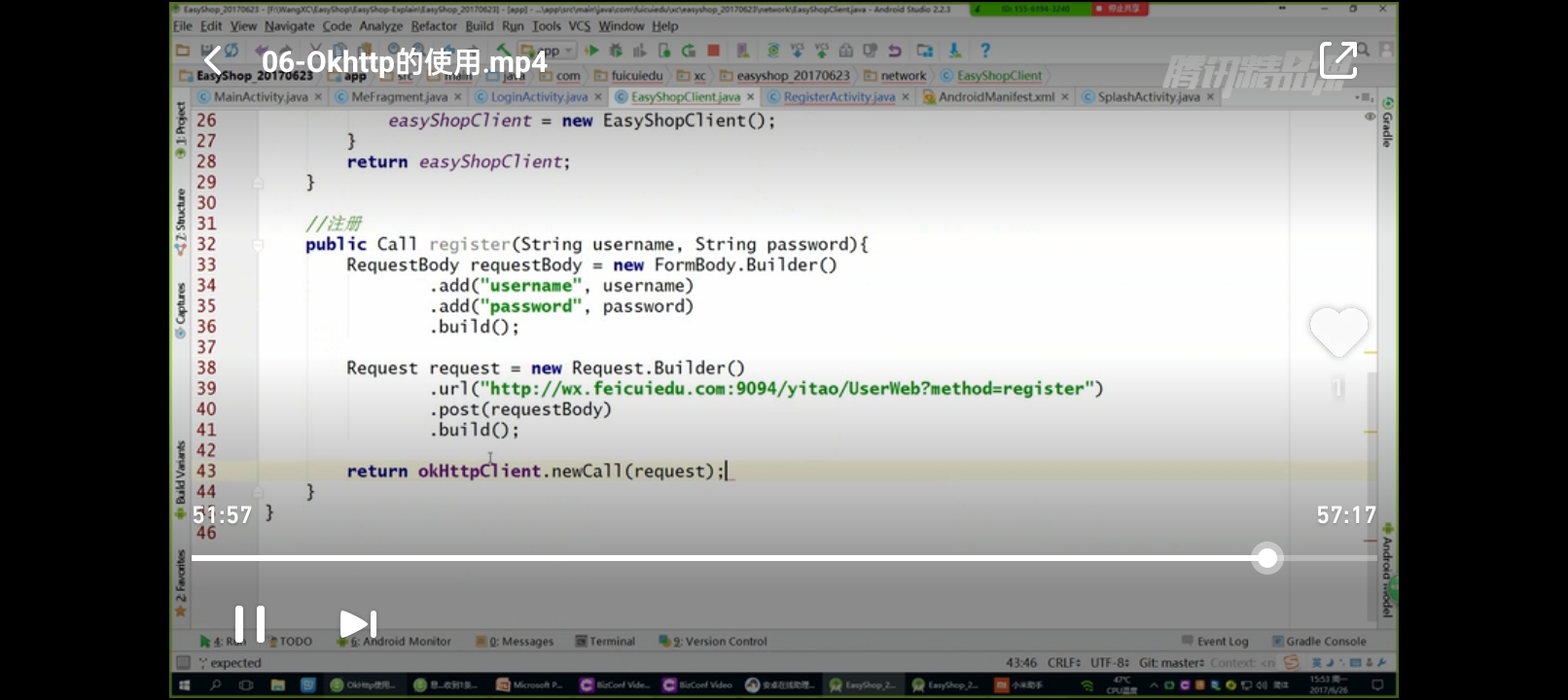The height and width of the screenshot is (700, 1568).
Task: Click the fuicuiedu folder breadcrumb
Action: [628, 76]
